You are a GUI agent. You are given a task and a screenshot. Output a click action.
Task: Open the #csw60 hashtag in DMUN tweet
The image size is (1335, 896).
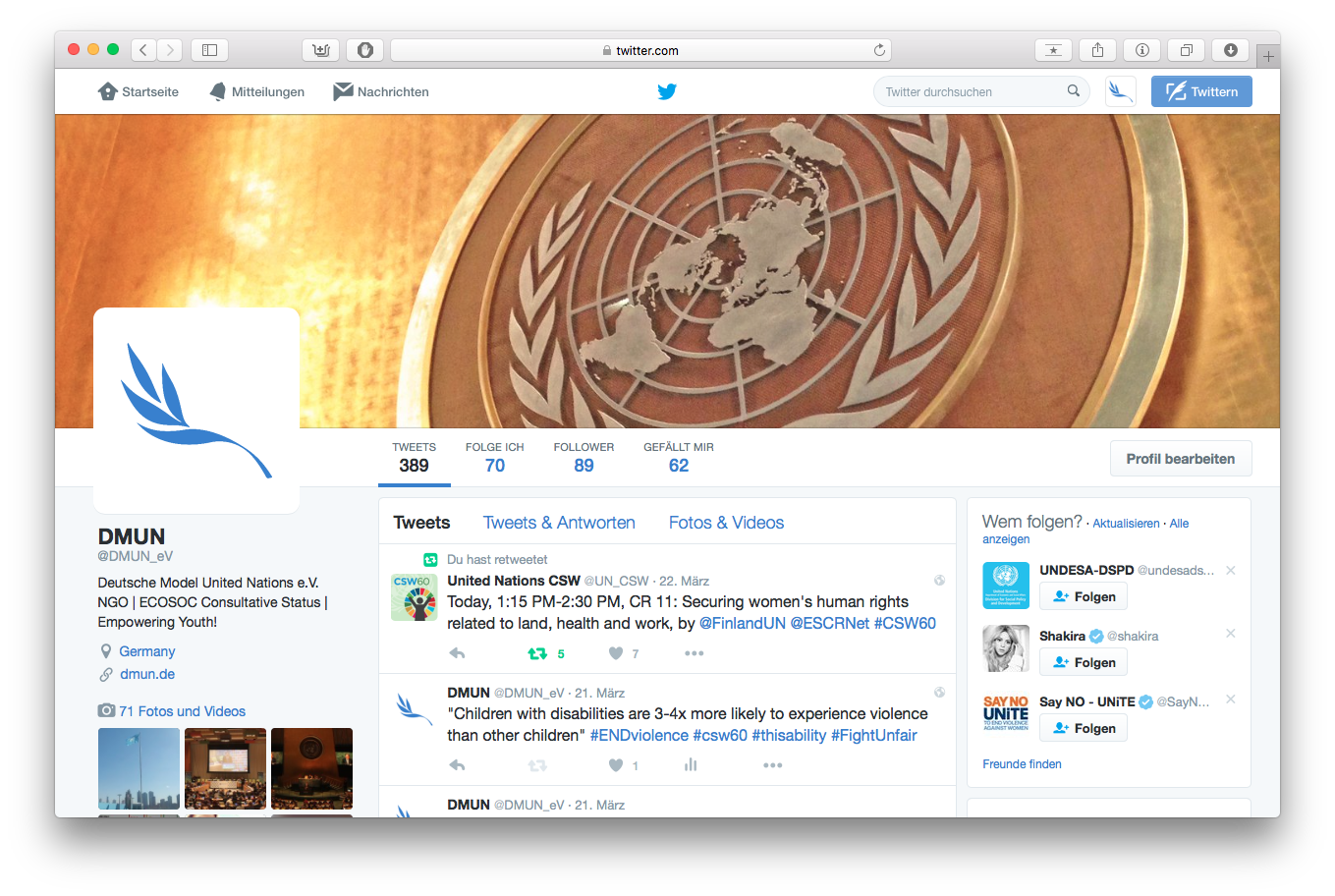[x=720, y=735]
